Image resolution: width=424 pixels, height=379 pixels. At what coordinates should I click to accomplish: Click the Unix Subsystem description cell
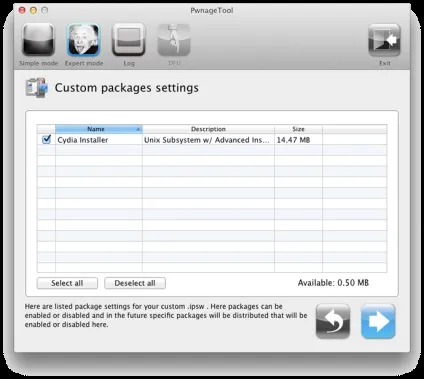(208, 140)
